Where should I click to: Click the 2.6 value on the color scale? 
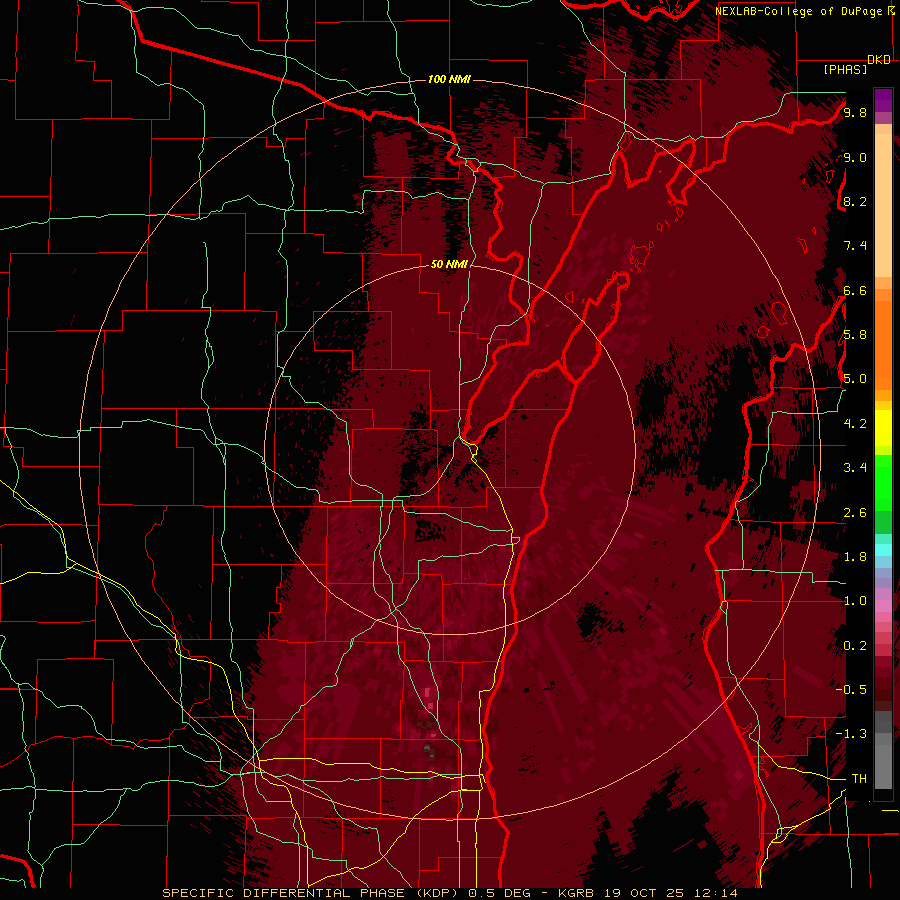point(855,513)
